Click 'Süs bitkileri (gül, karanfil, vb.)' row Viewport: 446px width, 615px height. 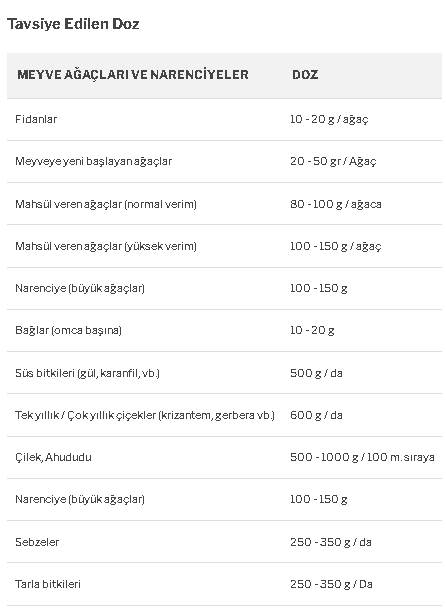[x=224, y=373]
